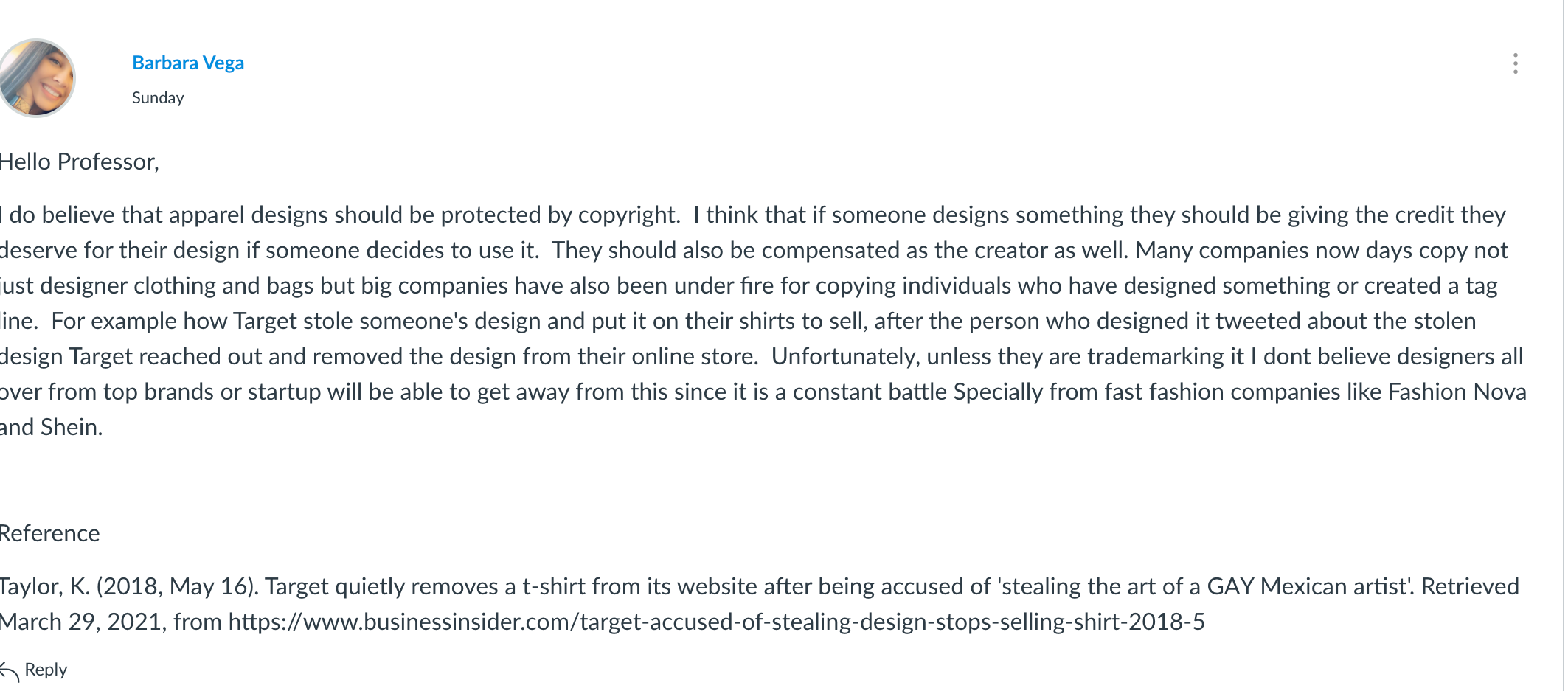The width and height of the screenshot is (1568, 691).
Task: Click the "March 29, 2021" retrieval date
Action: point(81,622)
